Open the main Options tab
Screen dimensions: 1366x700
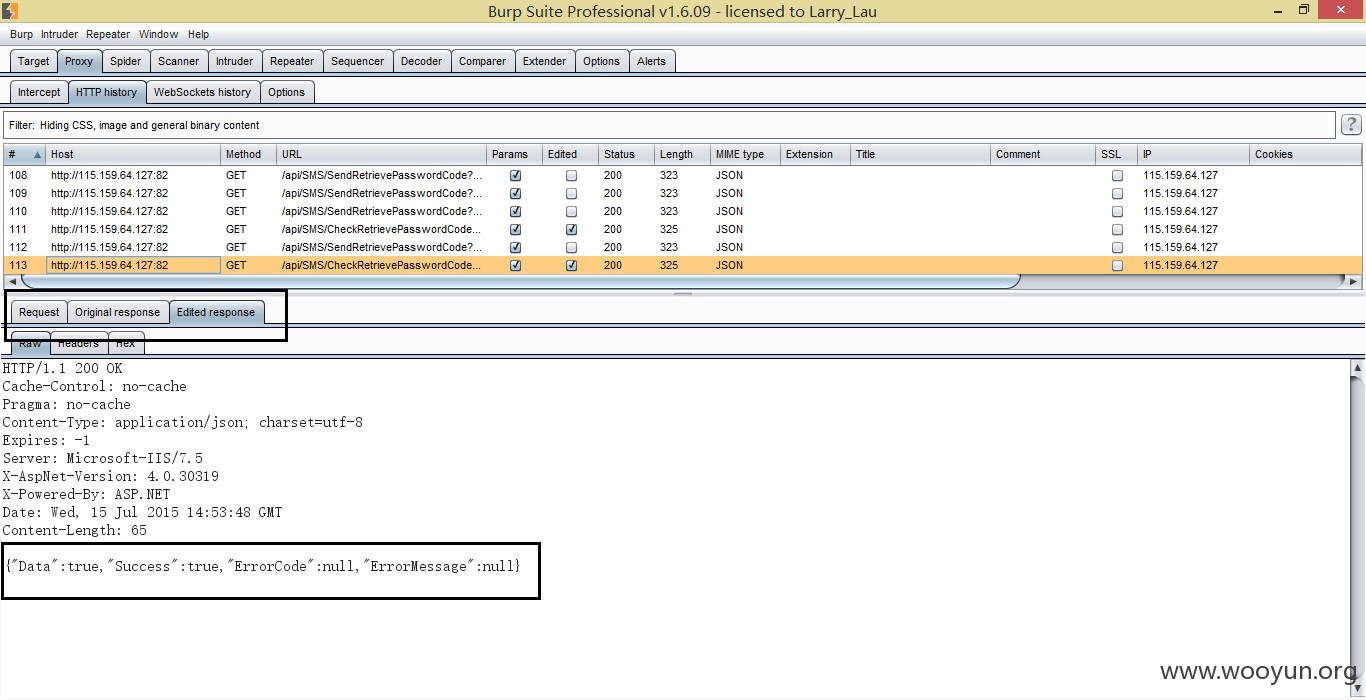pos(601,61)
